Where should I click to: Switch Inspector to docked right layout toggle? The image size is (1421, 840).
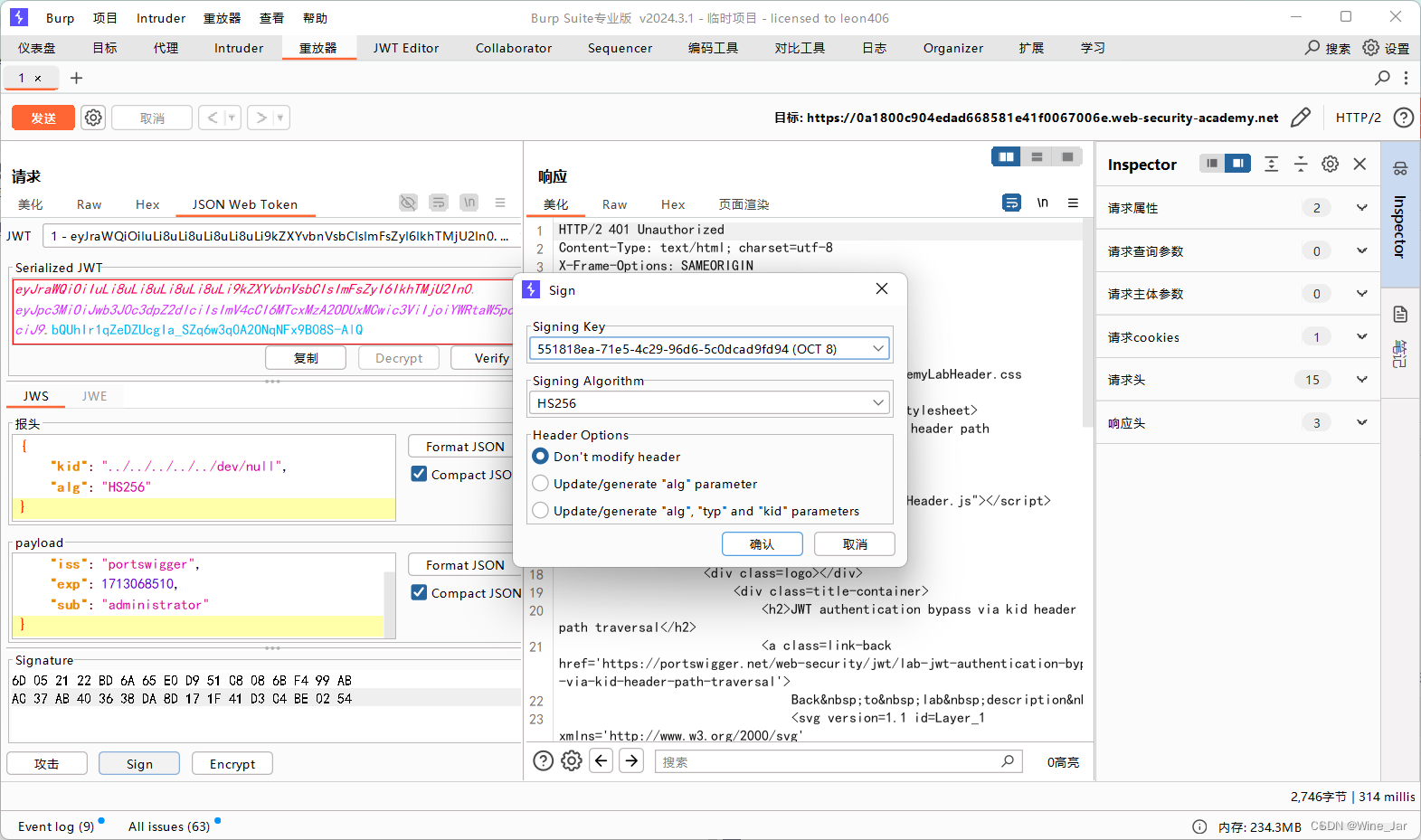coord(1238,164)
